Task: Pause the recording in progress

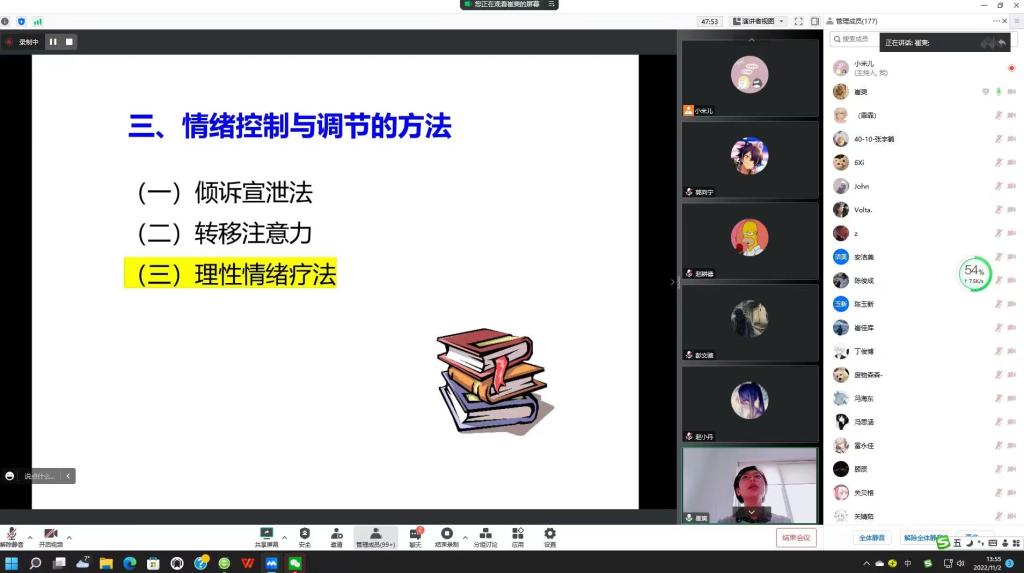Action: pyautogui.click(x=54, y=42)
